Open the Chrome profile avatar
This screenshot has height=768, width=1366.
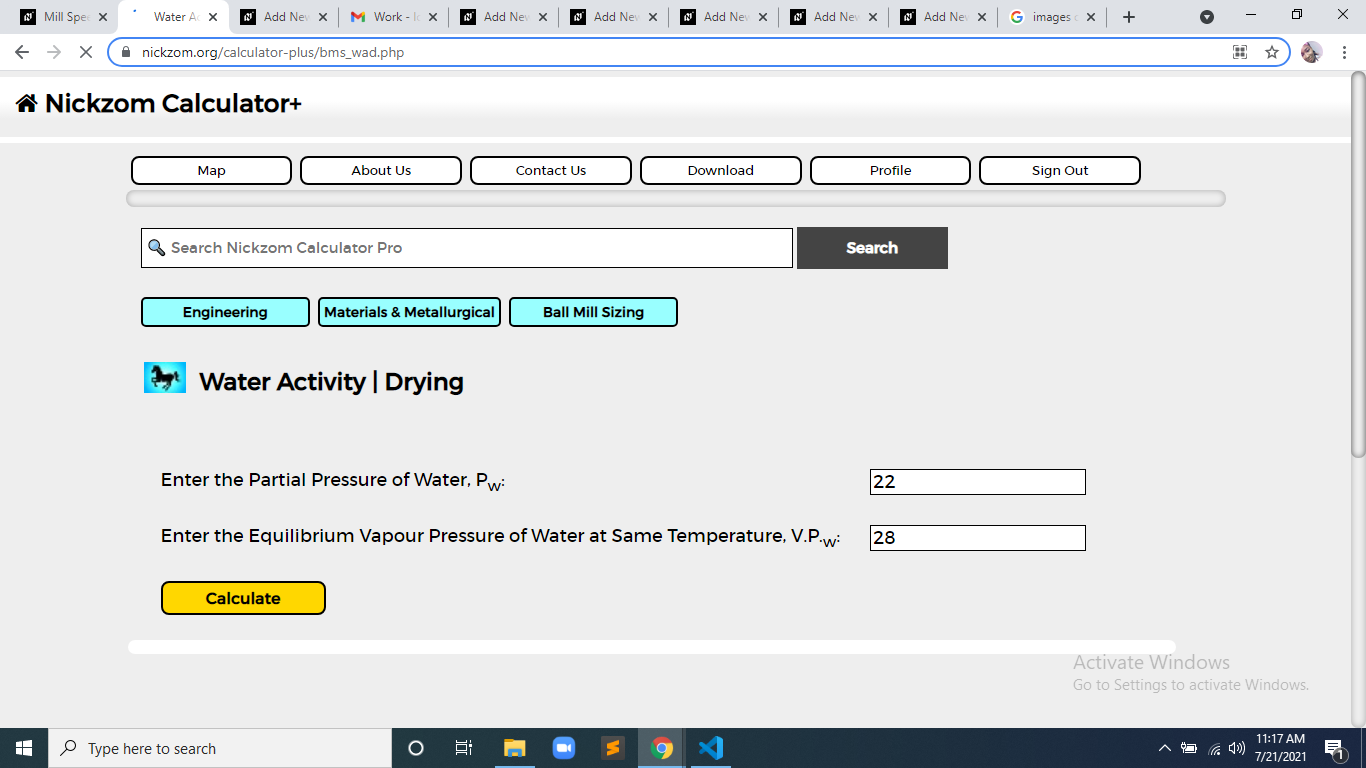pos(1311,52)
